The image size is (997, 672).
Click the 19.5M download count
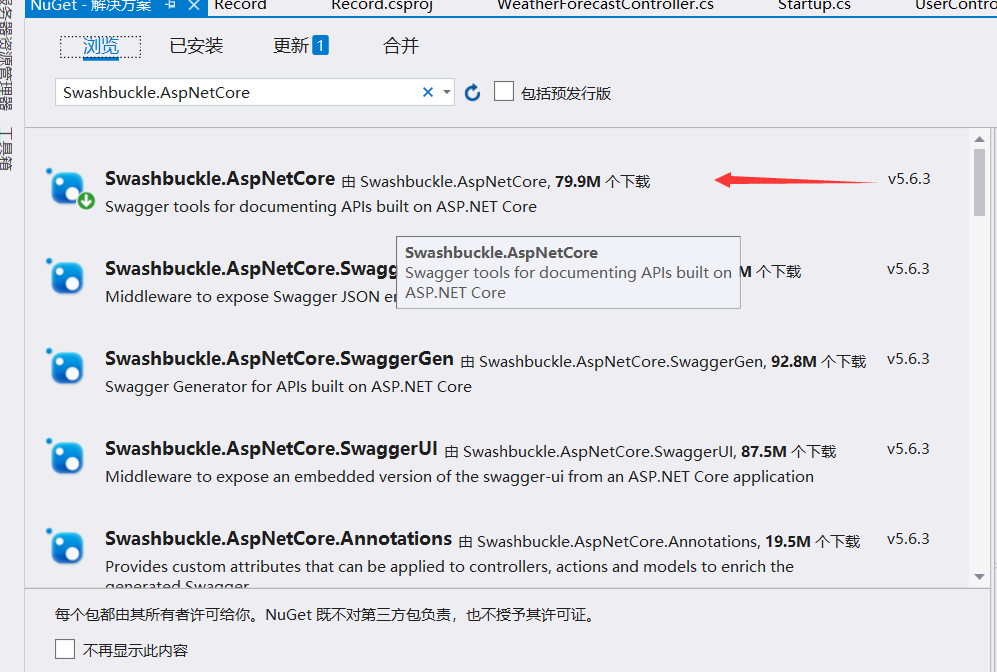(788, 542)
